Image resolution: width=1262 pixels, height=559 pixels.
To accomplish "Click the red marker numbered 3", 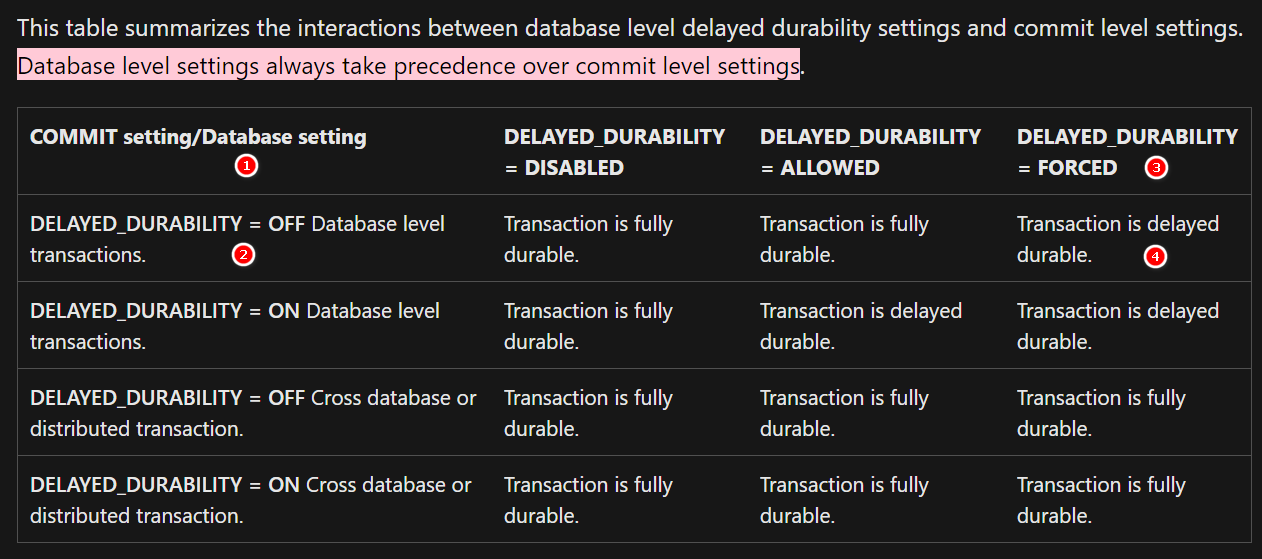I will (1157, 168).
